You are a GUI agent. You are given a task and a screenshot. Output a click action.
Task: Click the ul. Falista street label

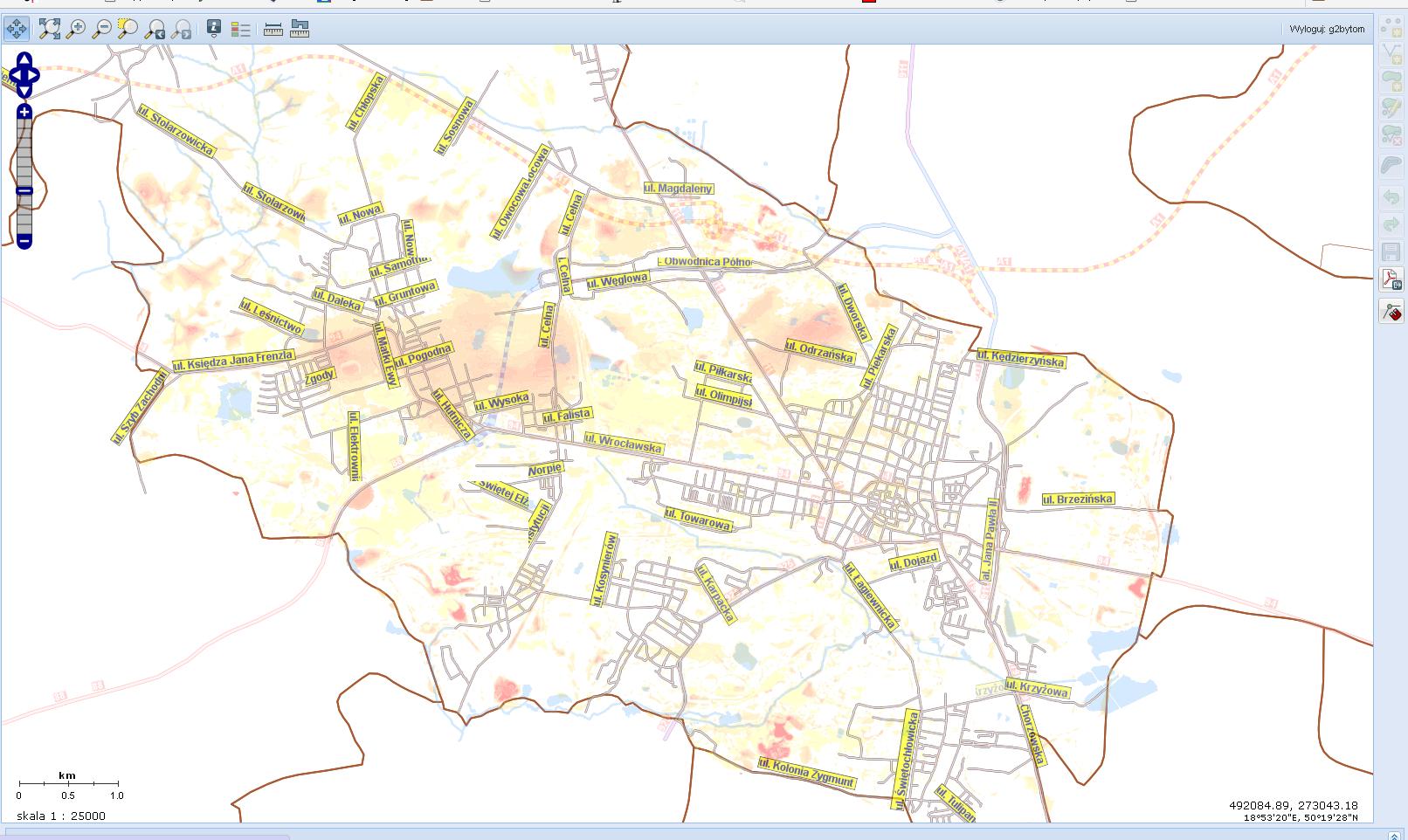click(x=567, y=416)
